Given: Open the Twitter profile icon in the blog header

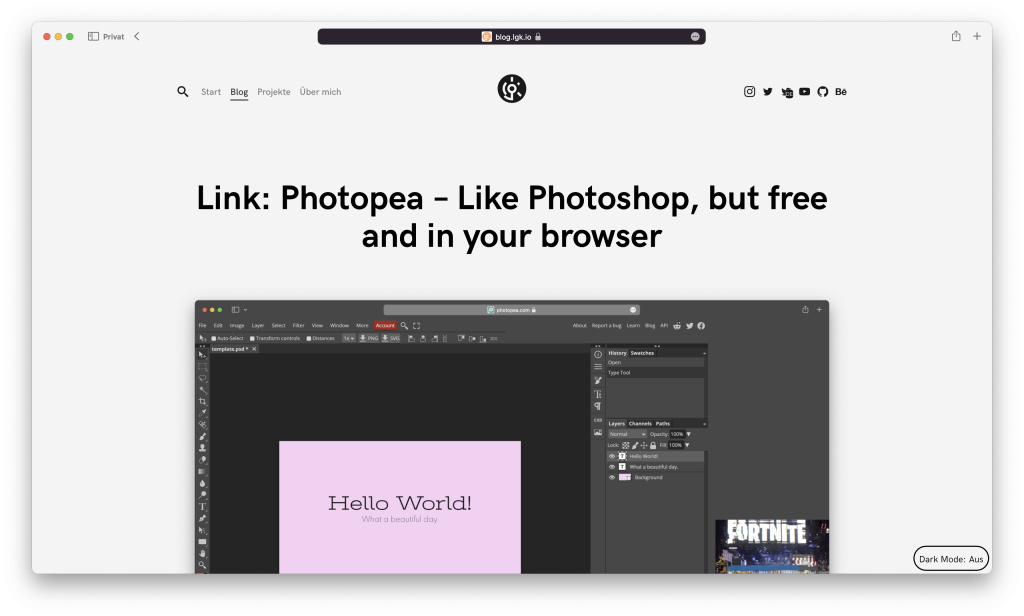Looking at the screenshot, I should (x=768, y=91).
